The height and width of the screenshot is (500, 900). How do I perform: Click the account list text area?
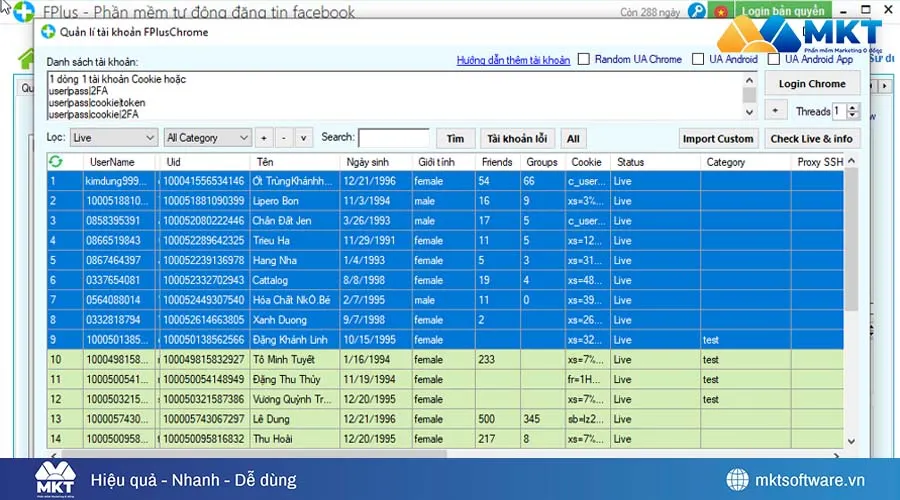point(395,96)
